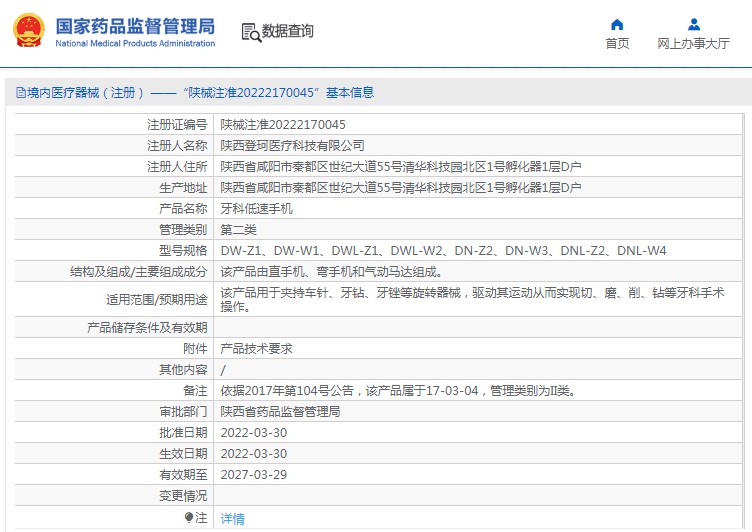Click the intended use description text
The width and height of the screenshot is (752, 532).
[472, 299]
